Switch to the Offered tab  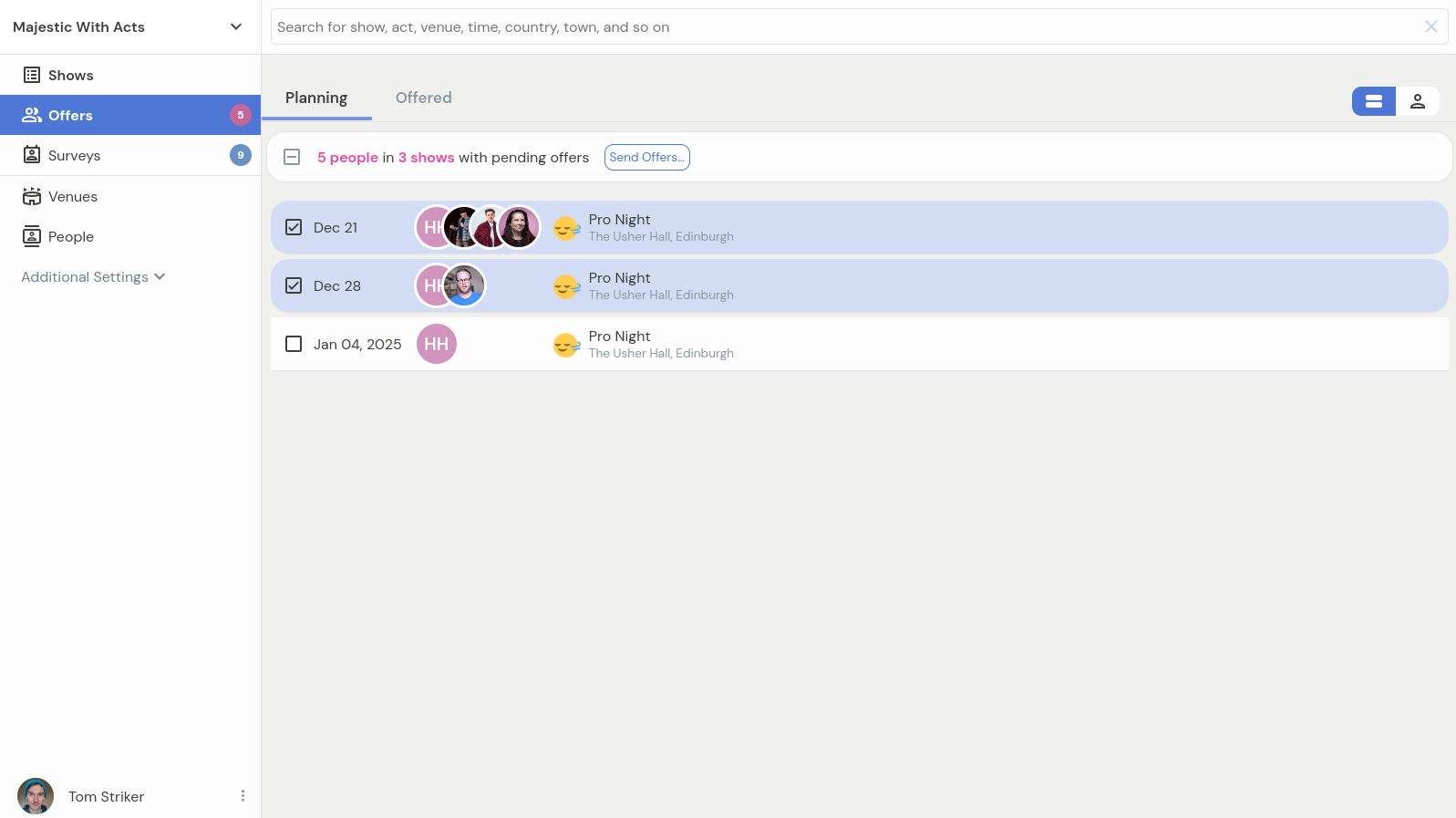coord(423,98)
